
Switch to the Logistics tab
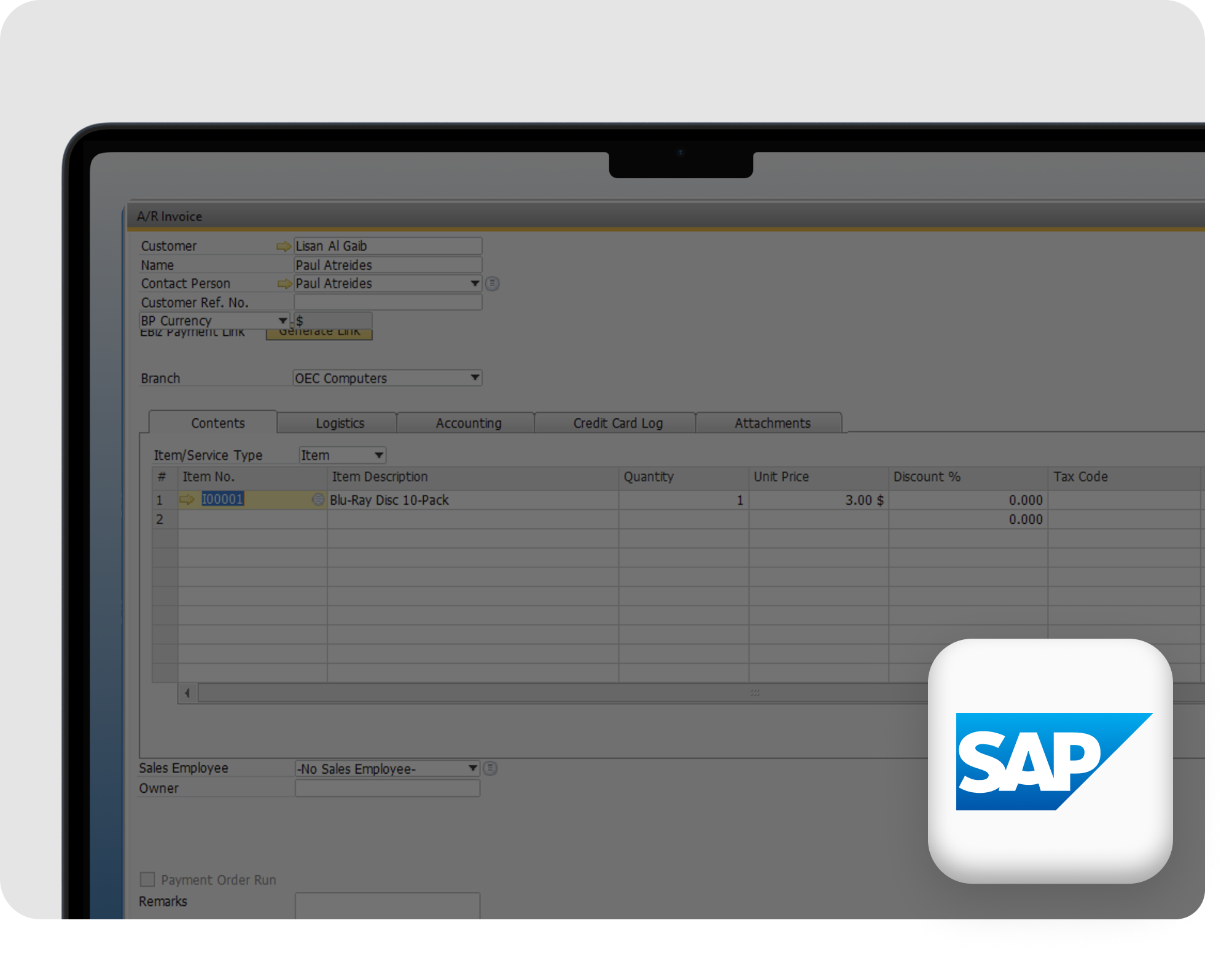coord(340,423)
